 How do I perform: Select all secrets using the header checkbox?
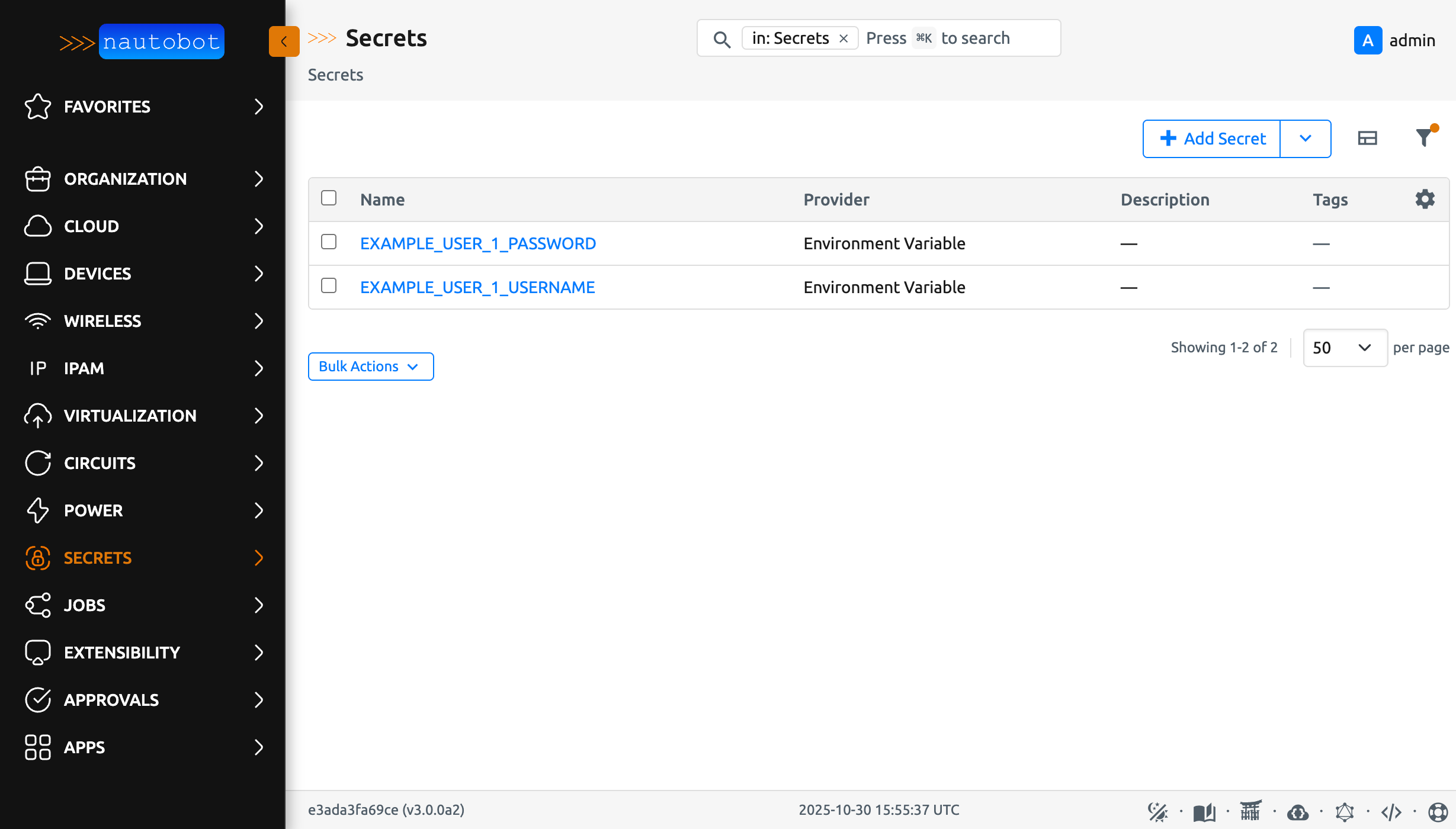pyautogui.click(x=329, y=198)
